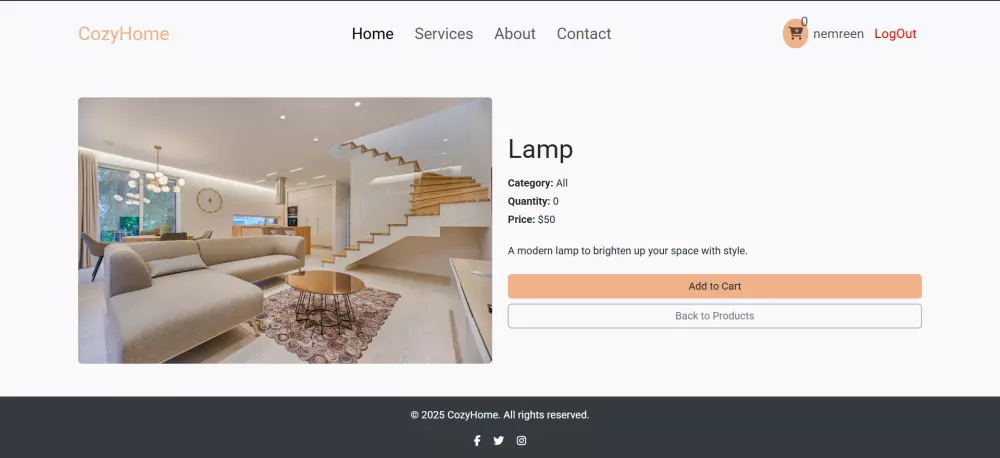
Task: Open the Services nav item
Action: [x=444, y=34]
